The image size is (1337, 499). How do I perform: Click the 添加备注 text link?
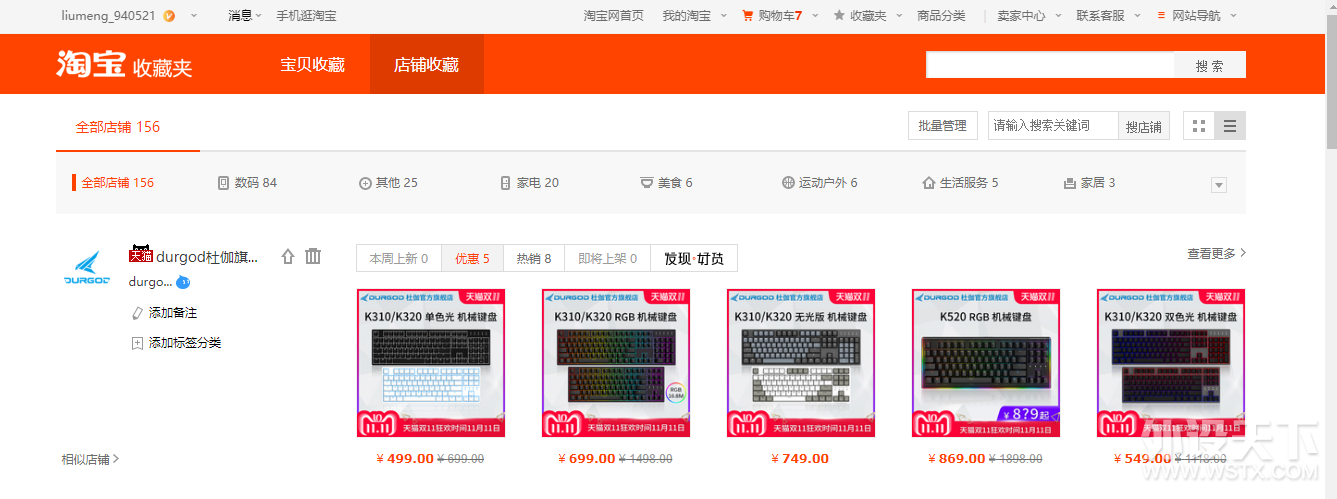pos(173,313)
